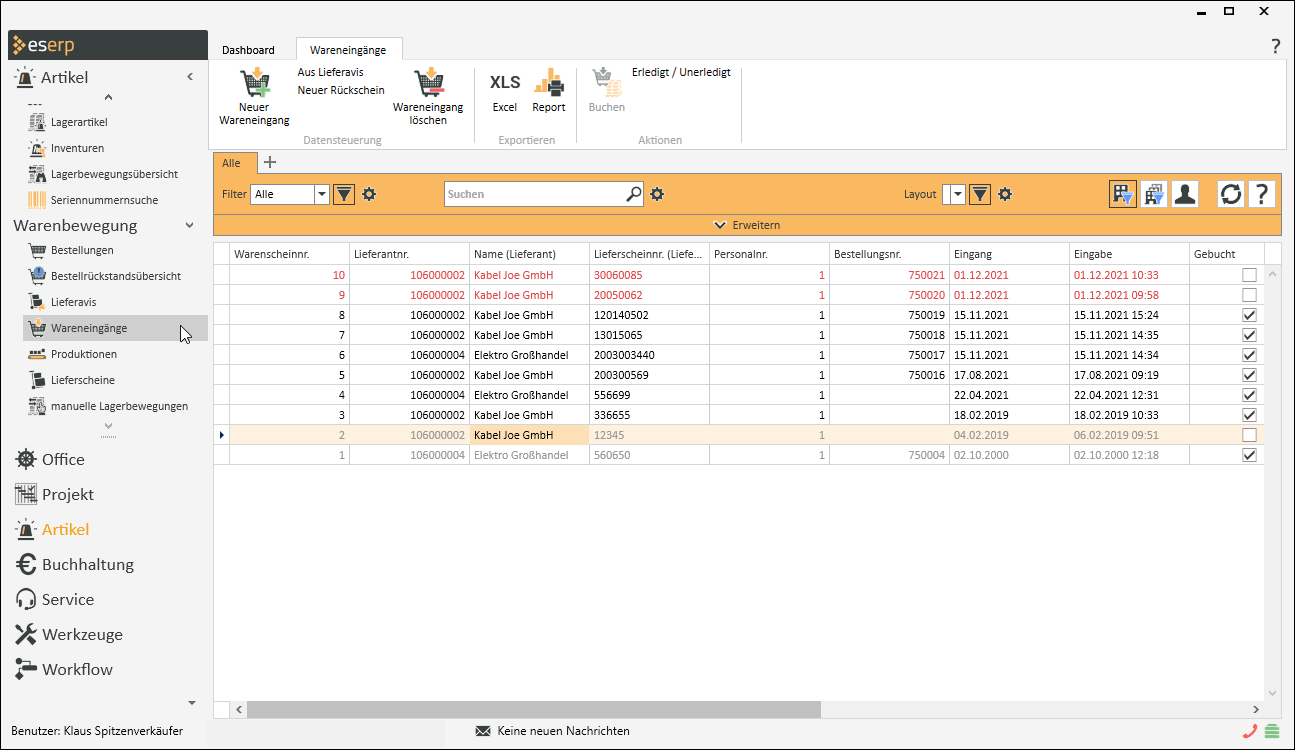Toggle Gebucht checkbox for Warenscheinnr. 4
1295x750 pixels.
pos(1249,395)
